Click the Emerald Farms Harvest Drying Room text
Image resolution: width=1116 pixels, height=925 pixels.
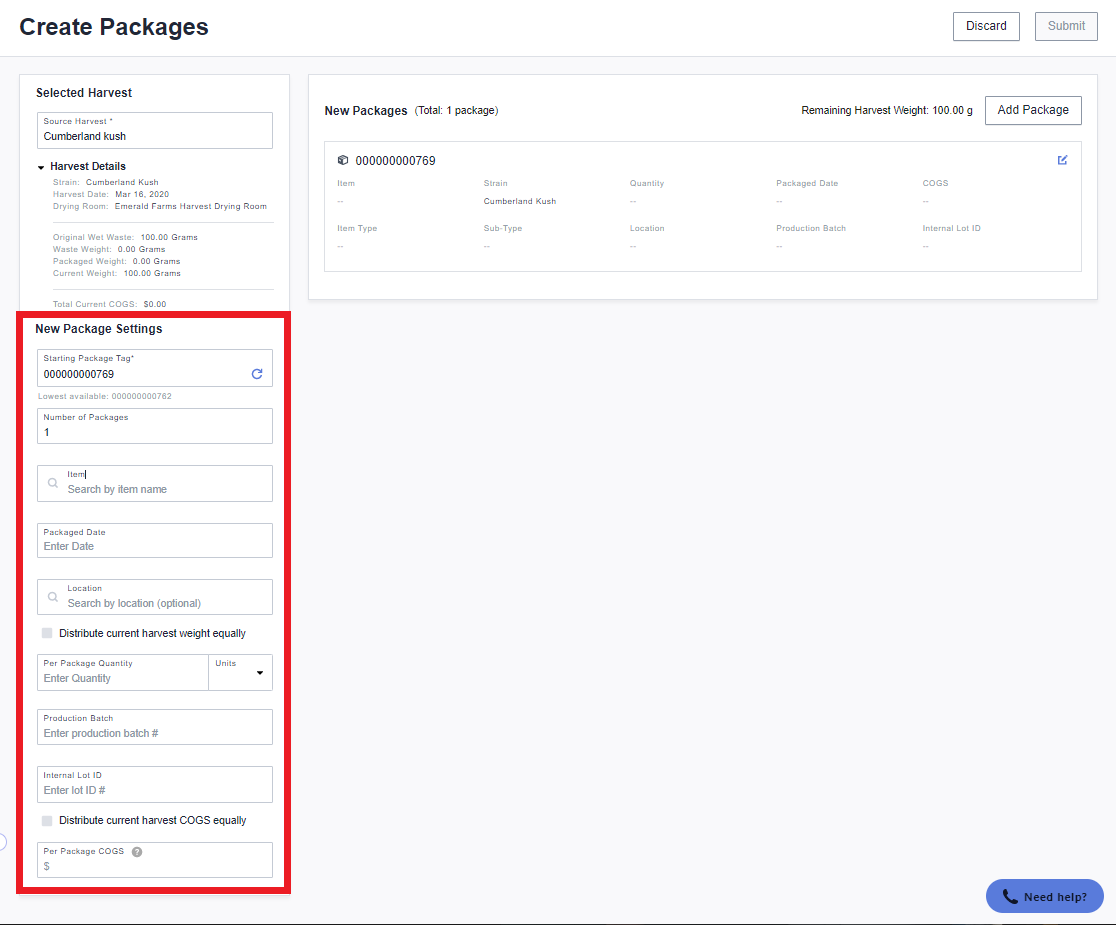(x=191, y=206)
